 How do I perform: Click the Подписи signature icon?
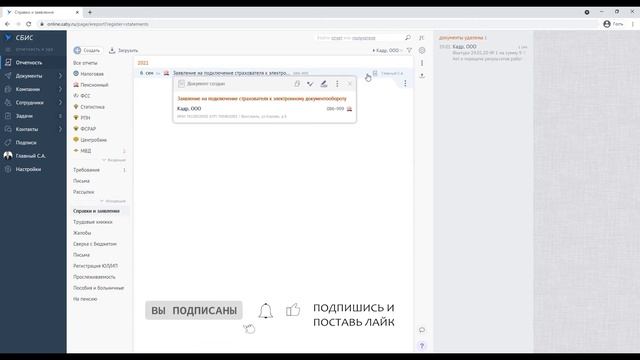8,142
